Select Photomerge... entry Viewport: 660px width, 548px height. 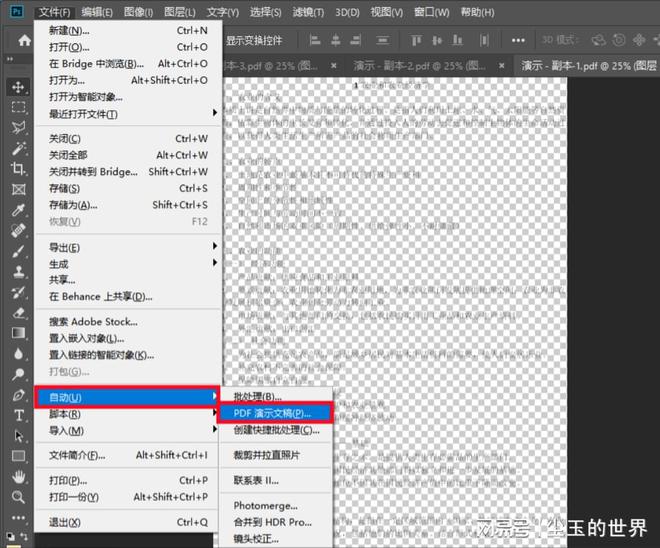tap(275, 505)
